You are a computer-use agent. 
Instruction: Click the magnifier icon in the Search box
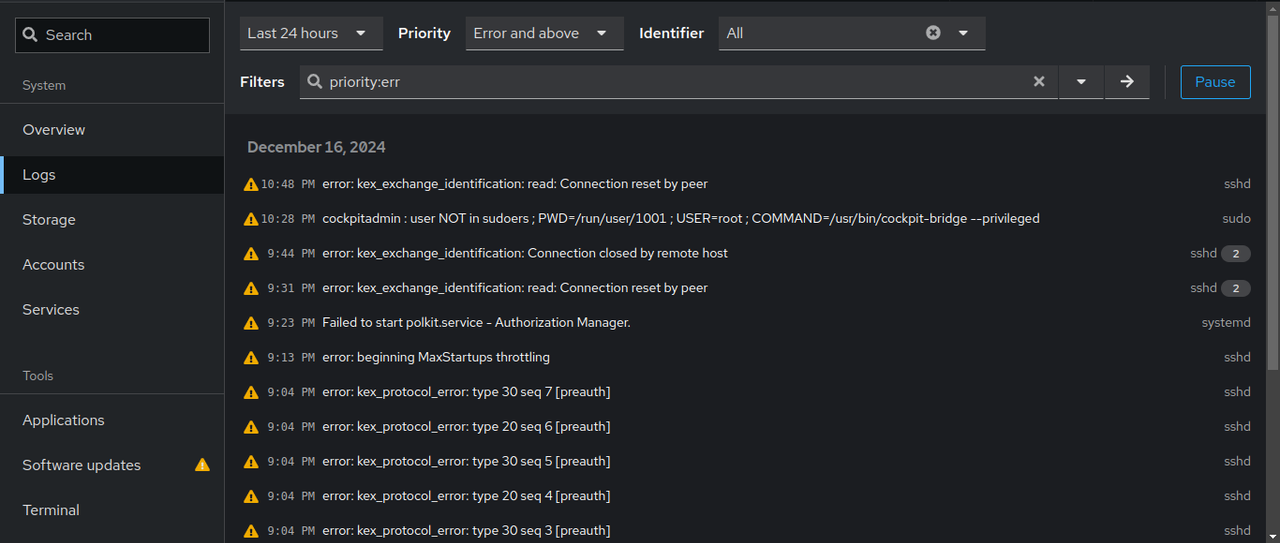pos(30,35)
